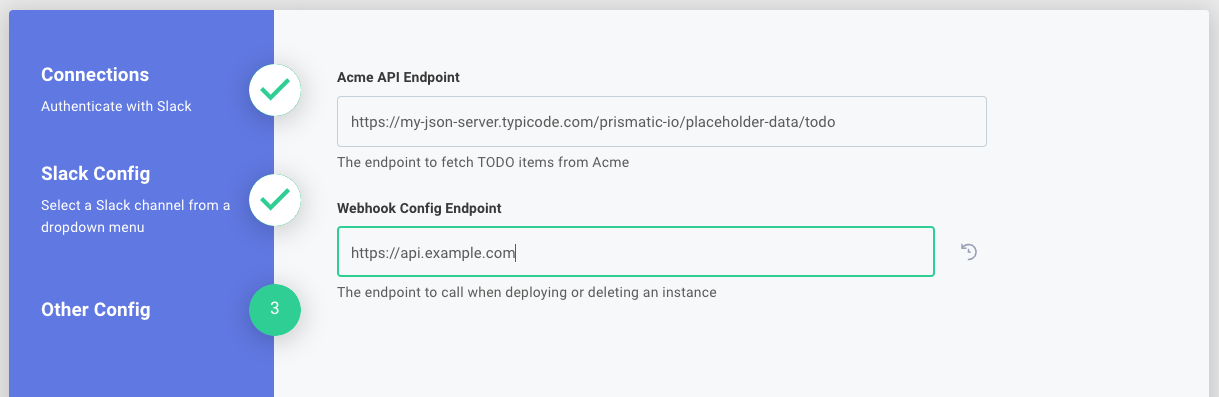This screenshot has height=397, width=1219.
Task: Switch to the Other Config step
Action: pyautogui.click(x=96, y=310)
